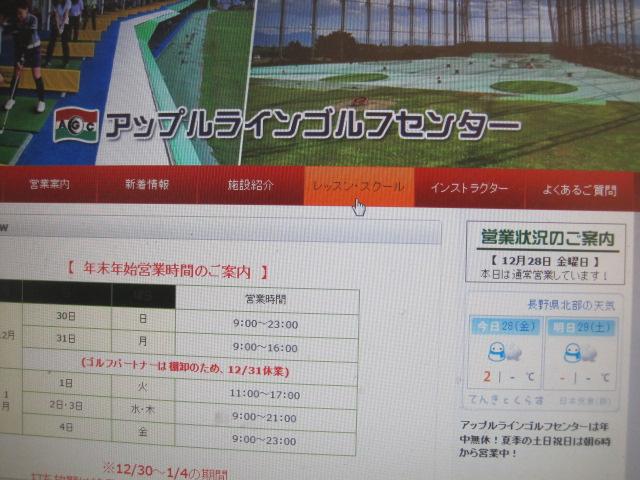640x480 pixels.
Task: Select 今日28(金) weather header
Action: (505, 326)
